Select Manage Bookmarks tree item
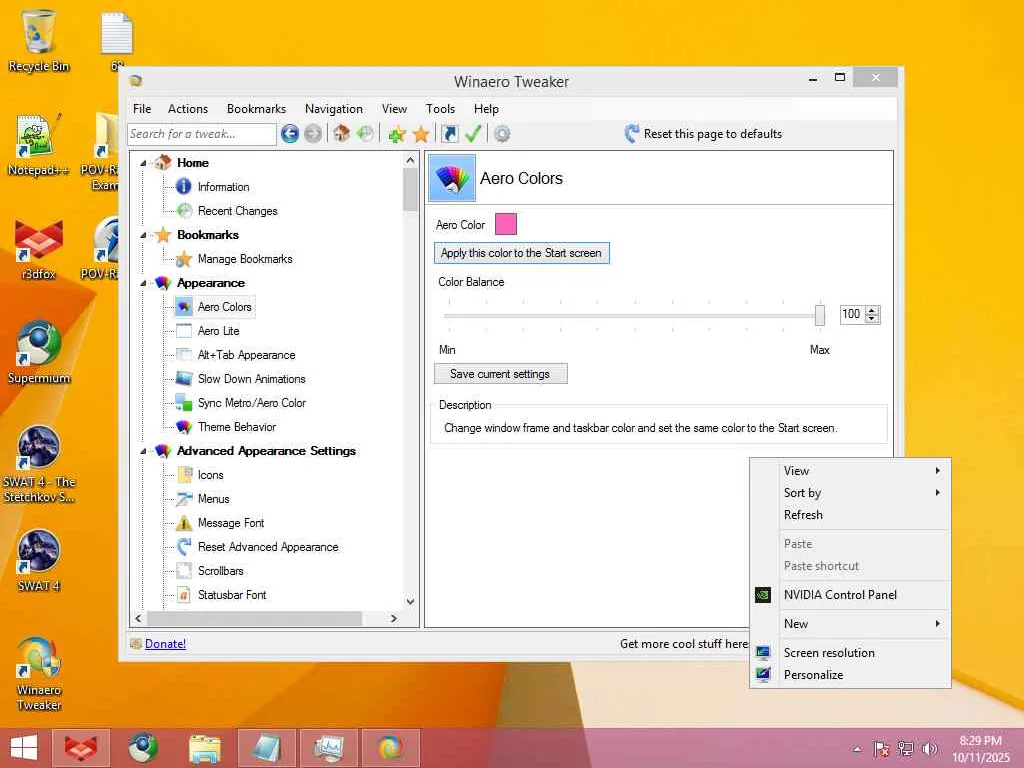Viewport: 1024px width, 768px height. (x=245, y=259)
